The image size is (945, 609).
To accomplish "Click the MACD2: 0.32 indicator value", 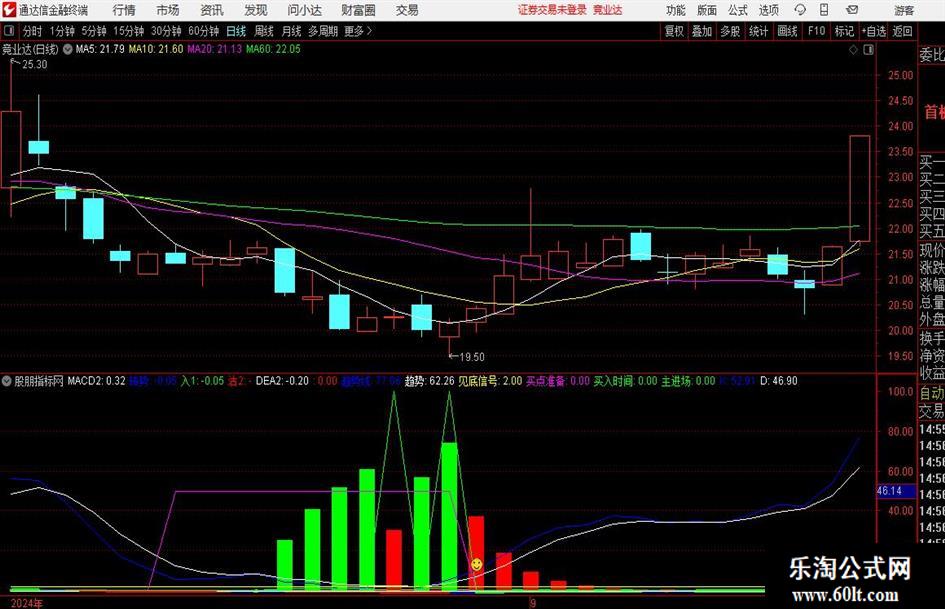I will pyautogui.click(x=96, y=381).
